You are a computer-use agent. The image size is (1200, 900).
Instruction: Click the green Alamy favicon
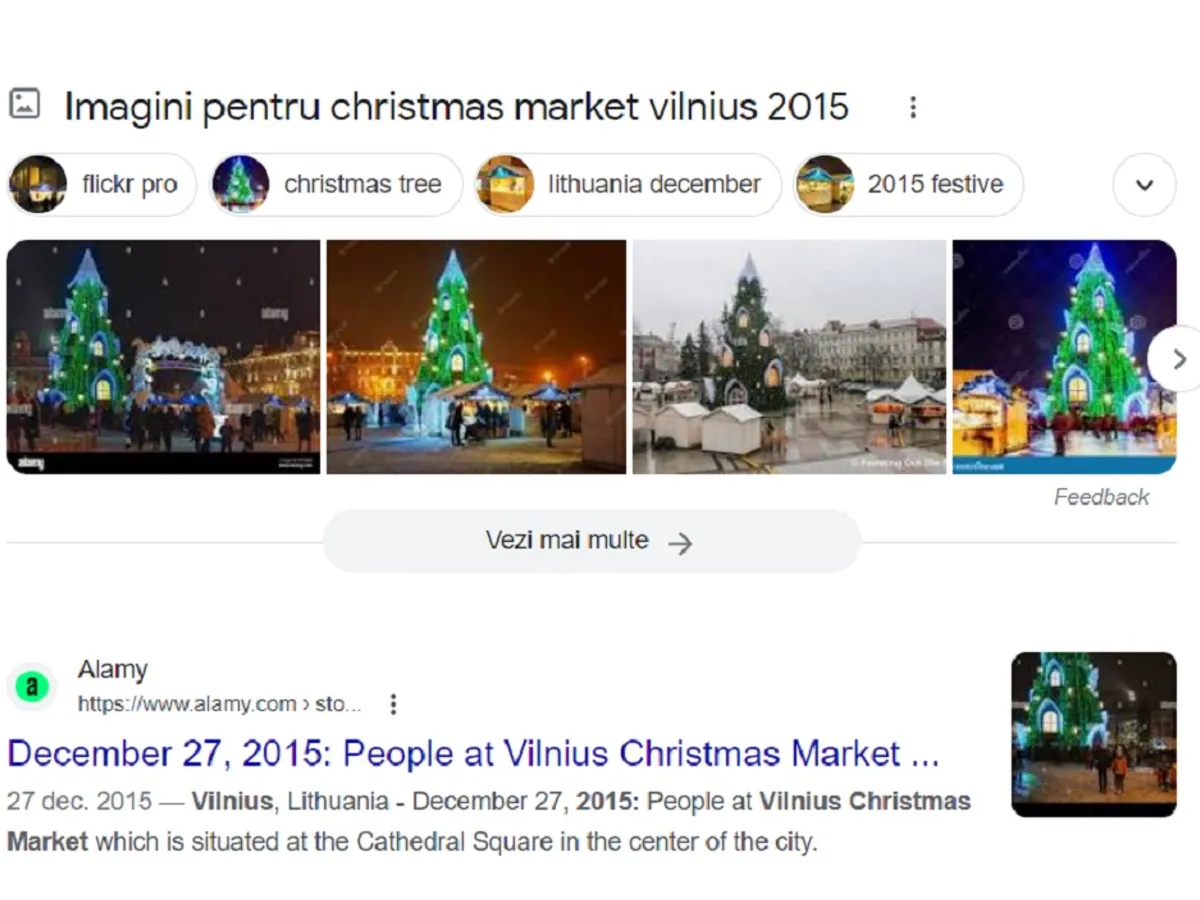(x=31, y=687)
